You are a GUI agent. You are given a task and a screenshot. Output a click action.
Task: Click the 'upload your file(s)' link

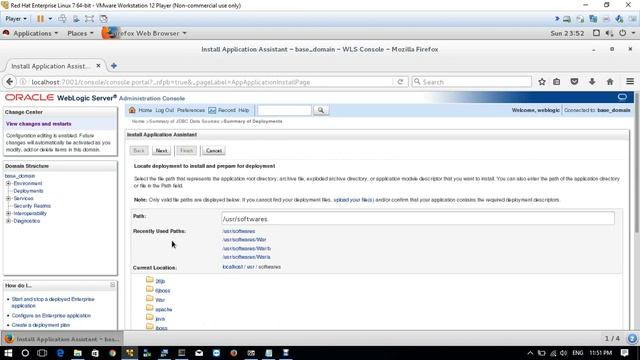tap(353, 200)
